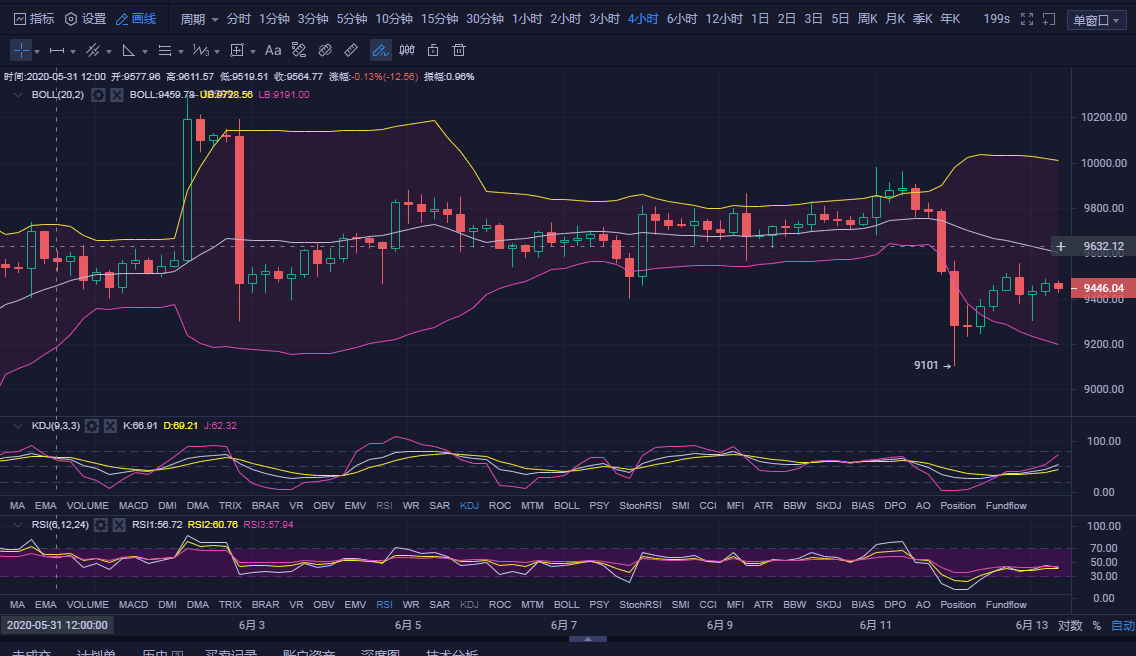
Task: Enter fullscreen mode via expand icon
Action: pos(1047,19)
